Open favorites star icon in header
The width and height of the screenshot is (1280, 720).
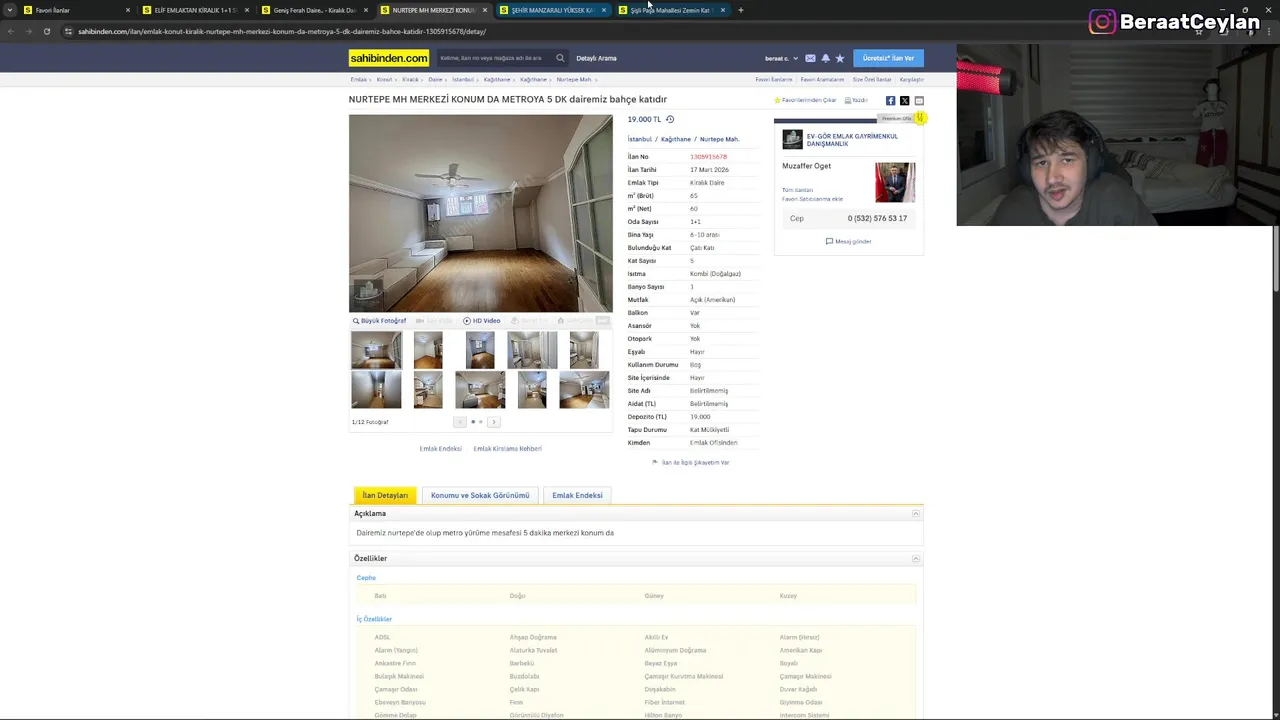(x=840, y=58)
